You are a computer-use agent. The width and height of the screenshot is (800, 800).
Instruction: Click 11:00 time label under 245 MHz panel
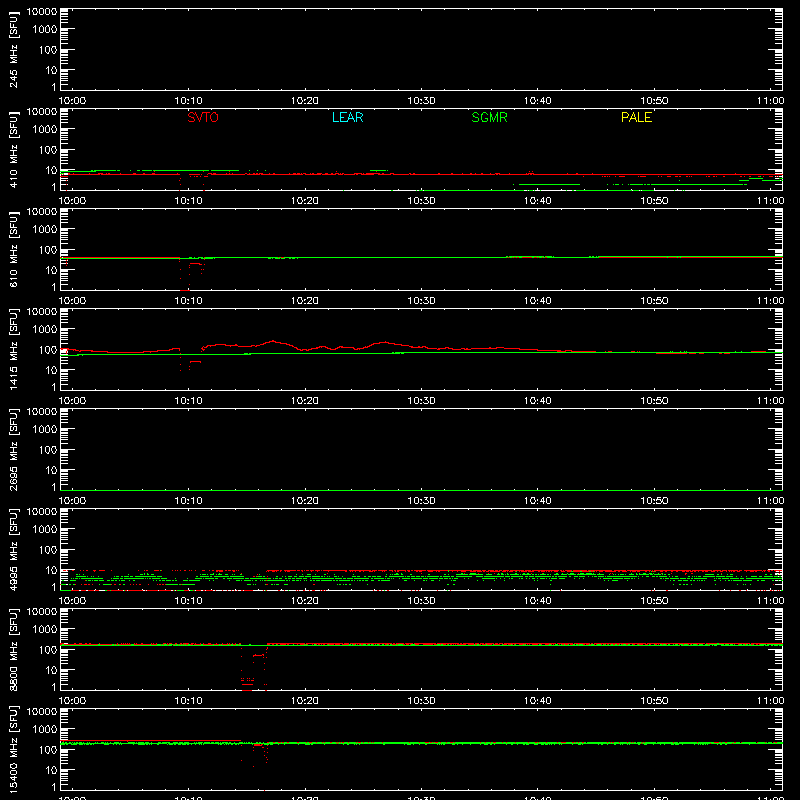[770, 101]
